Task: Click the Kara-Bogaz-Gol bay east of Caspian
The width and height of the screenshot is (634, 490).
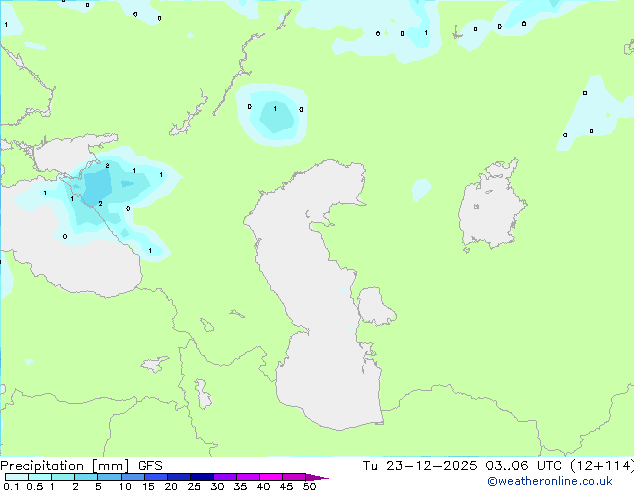Action: tap(375, 306)
